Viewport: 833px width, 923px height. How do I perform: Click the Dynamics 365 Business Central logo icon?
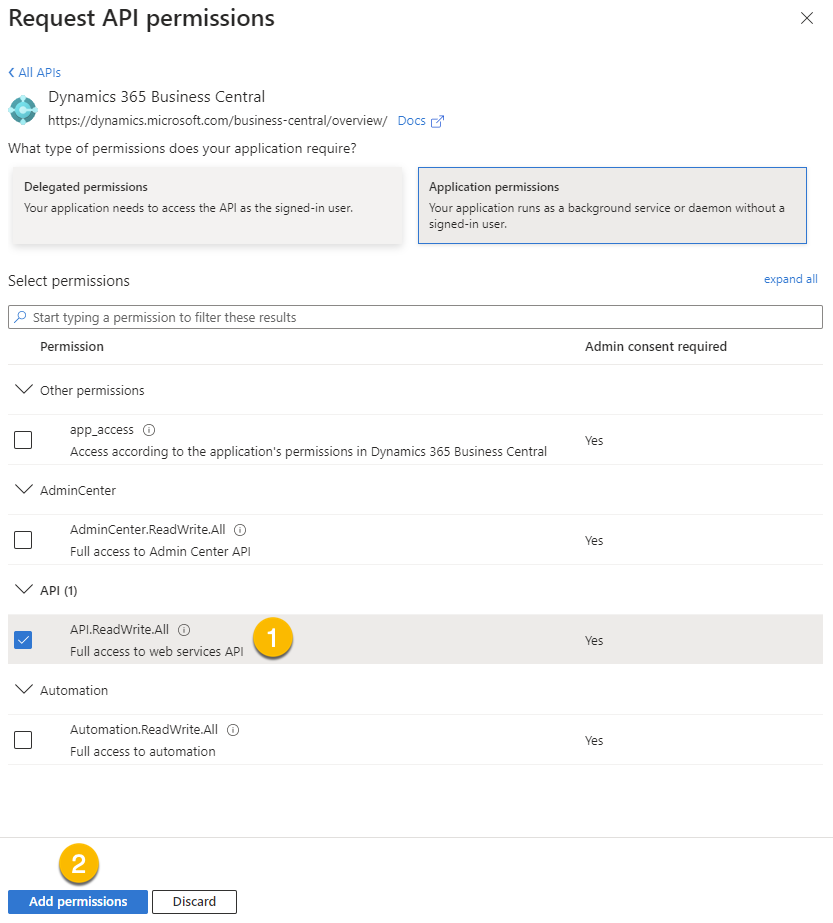[23, 109]
